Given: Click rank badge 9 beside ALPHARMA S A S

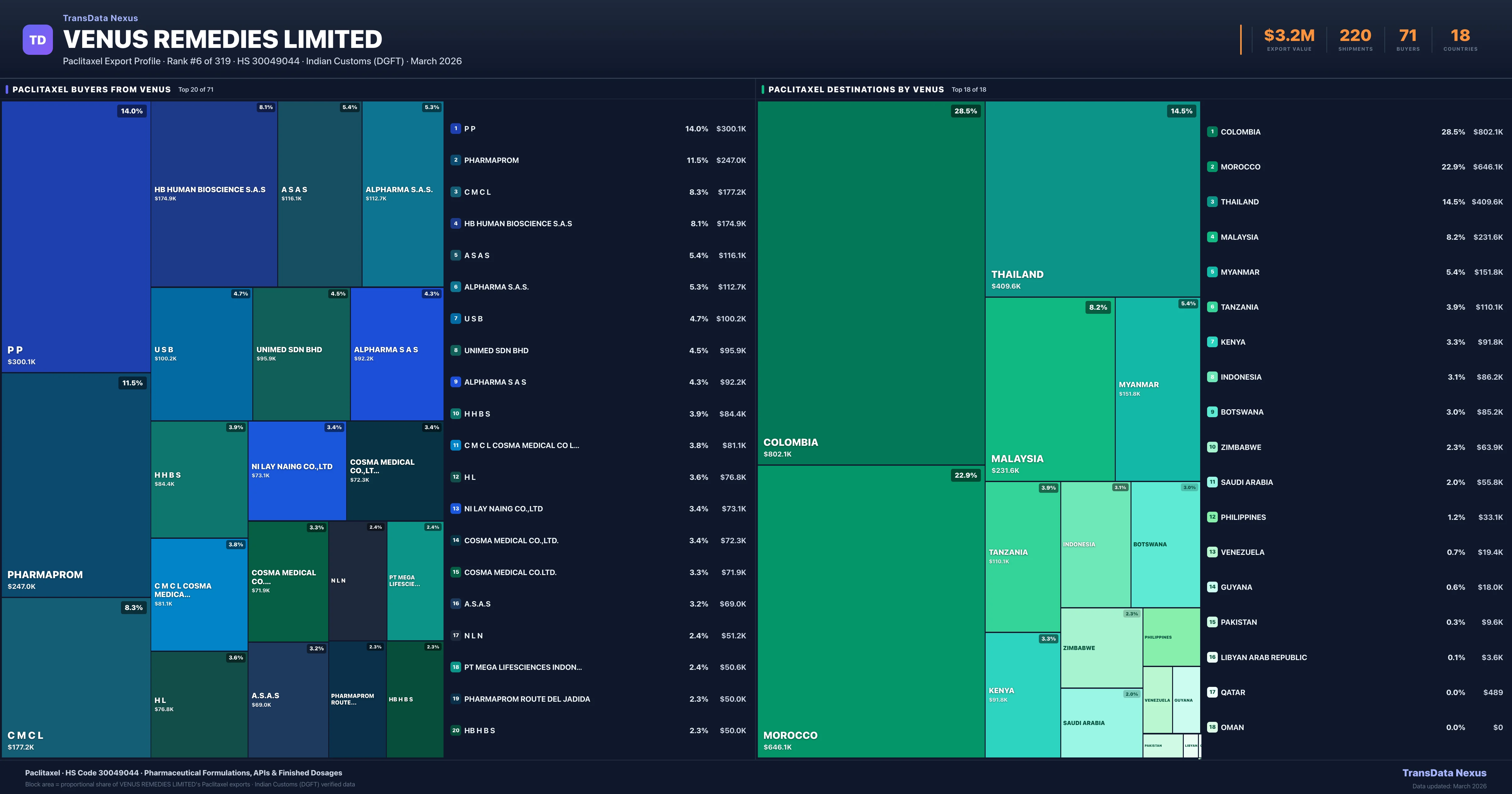Looking at the screenshot, I should [455, 382].
